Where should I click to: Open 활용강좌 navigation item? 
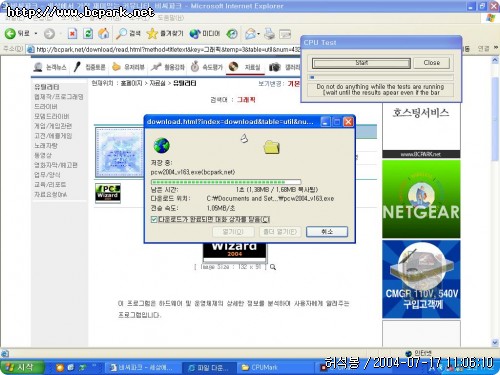[x=168, y=67]
